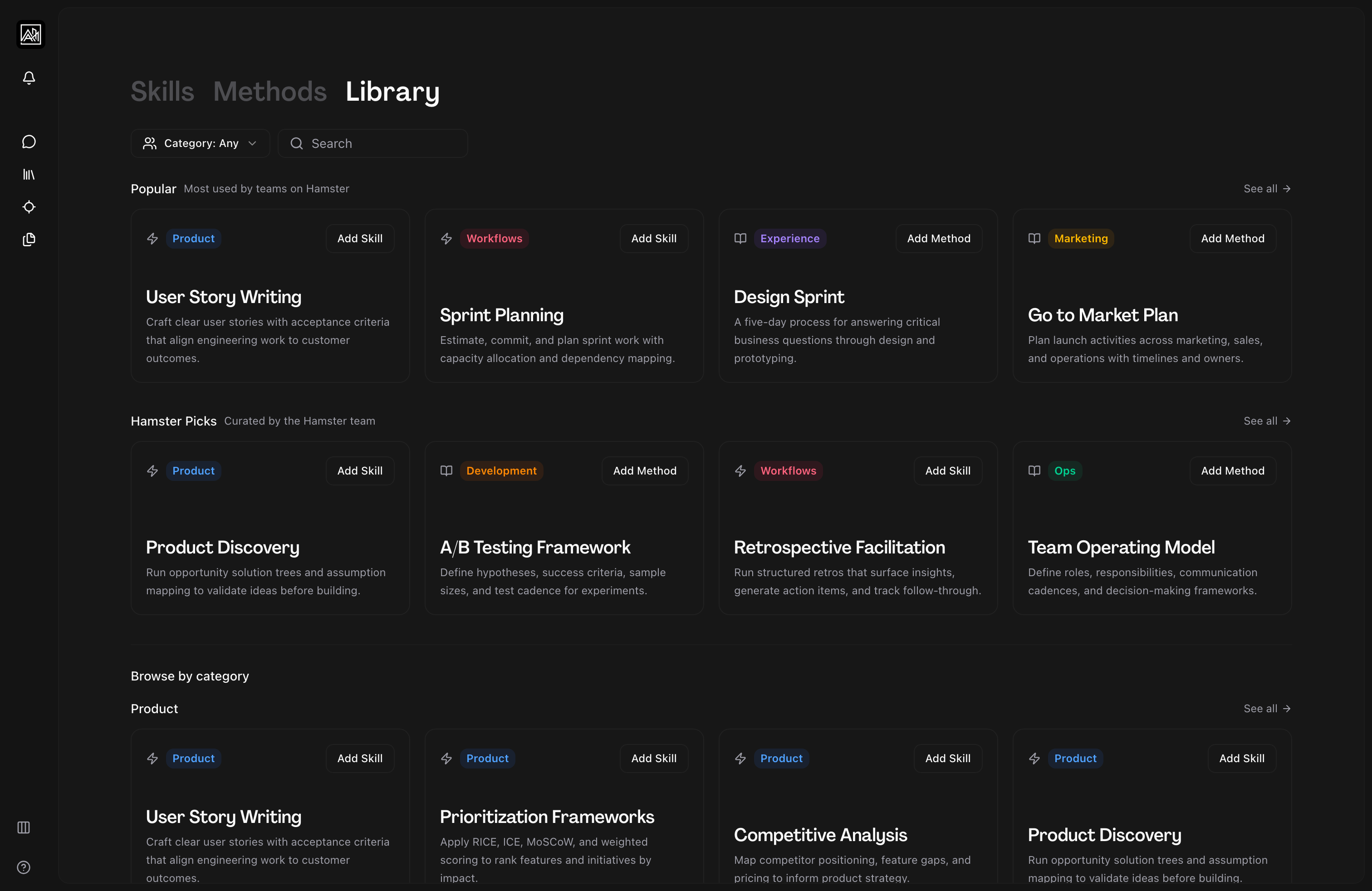
Task: Open notifications bell icon
Action: tap(29, 78)
